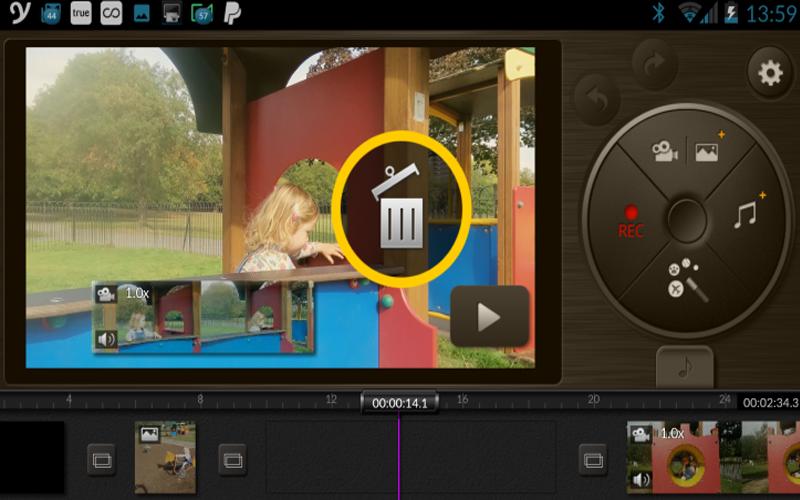Image resolution: width=800 pixels, height=500 pixels.
Task: Add an image via picture icon
Action: click(x=707, y=152)
